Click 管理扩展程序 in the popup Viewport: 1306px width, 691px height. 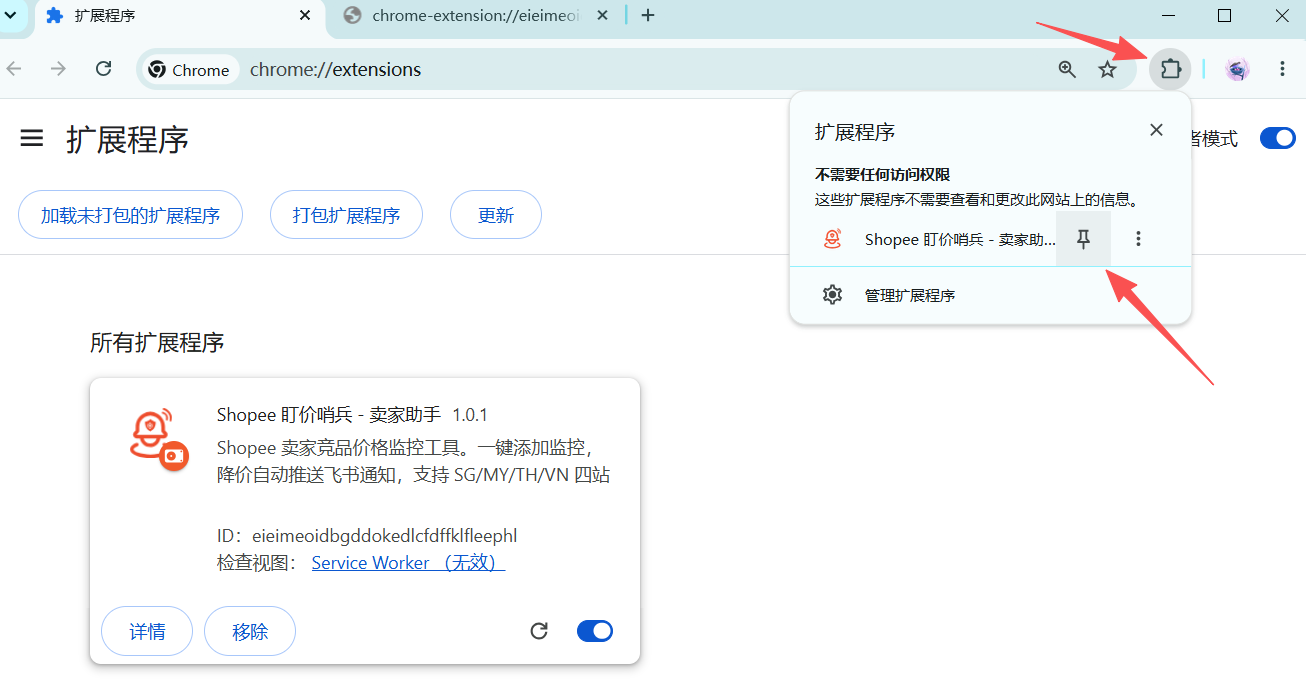coord(910,295)
